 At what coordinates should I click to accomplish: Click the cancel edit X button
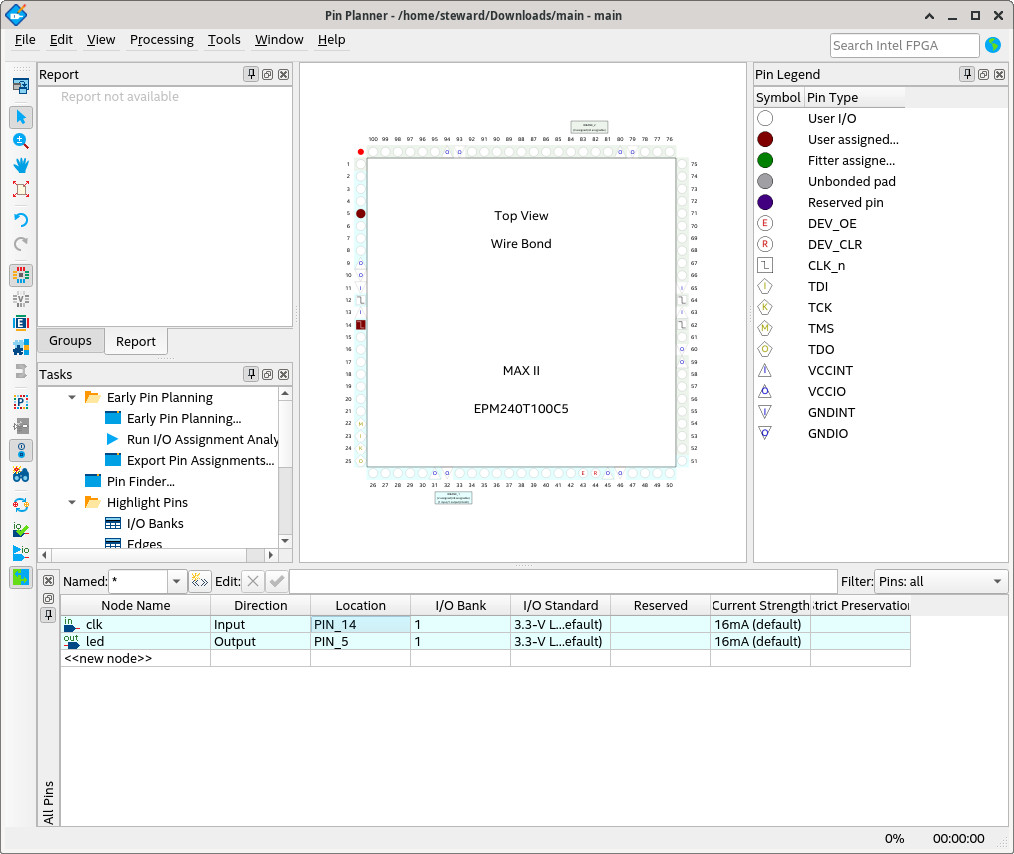(253, 581)
